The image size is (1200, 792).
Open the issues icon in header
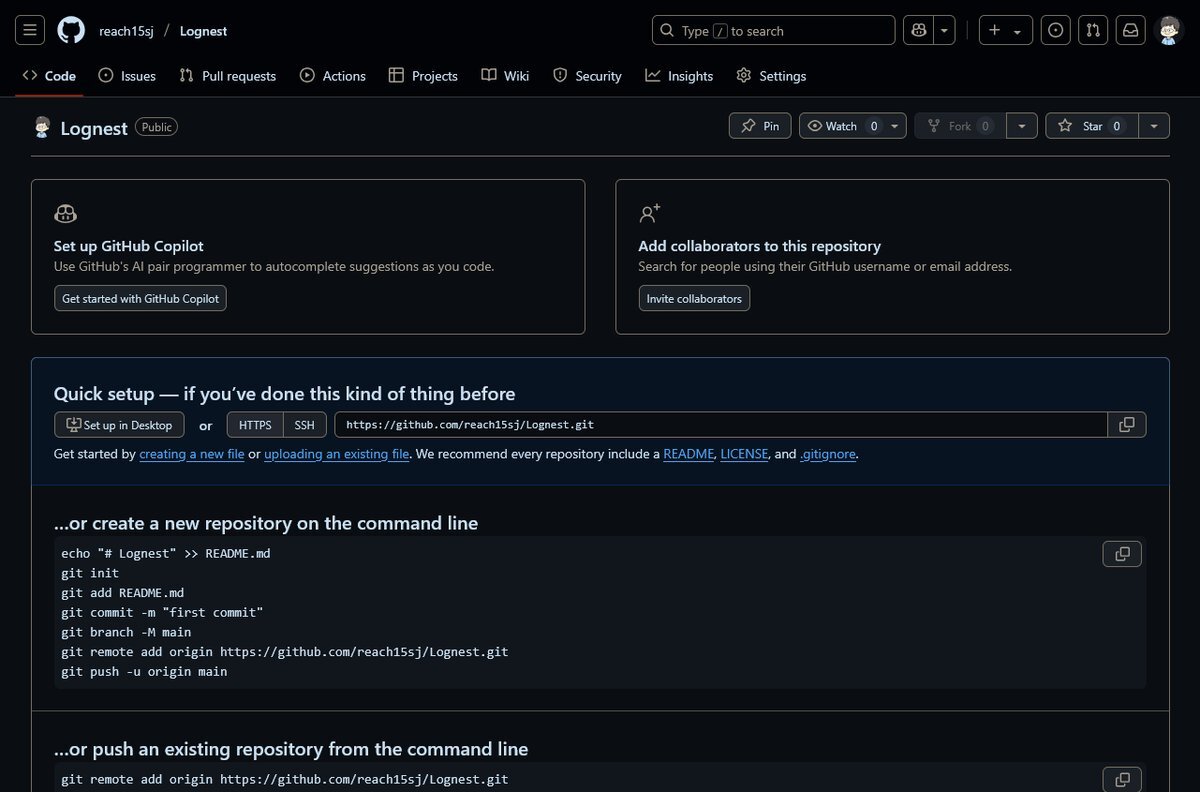tap(1055, 30)
